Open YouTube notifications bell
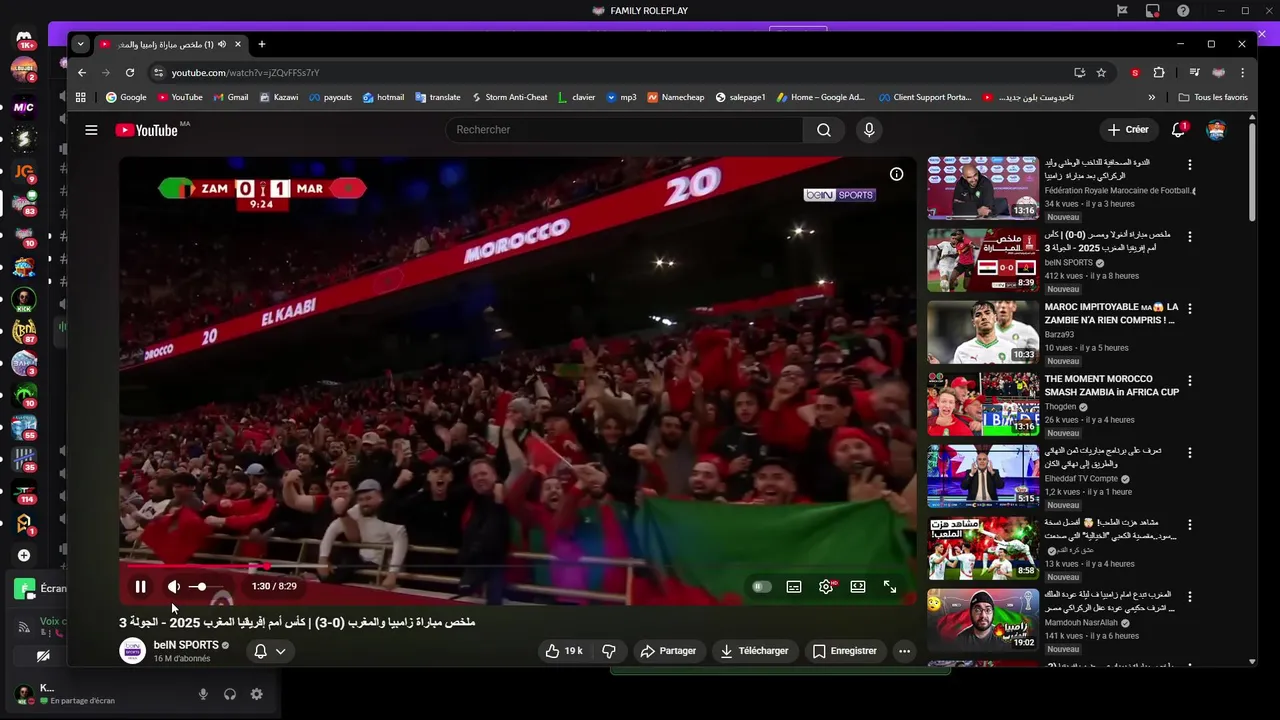Viewport: 1280px width, 720px height. pos(1179,130)
